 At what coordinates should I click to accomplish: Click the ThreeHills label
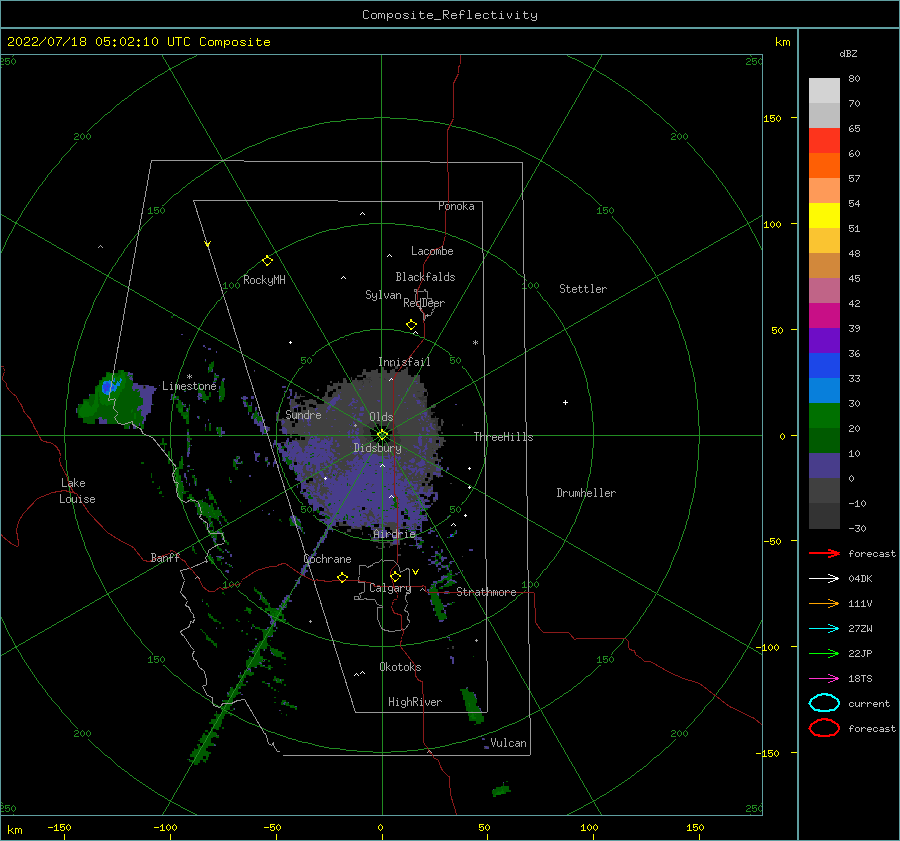[x=503, y=437]
